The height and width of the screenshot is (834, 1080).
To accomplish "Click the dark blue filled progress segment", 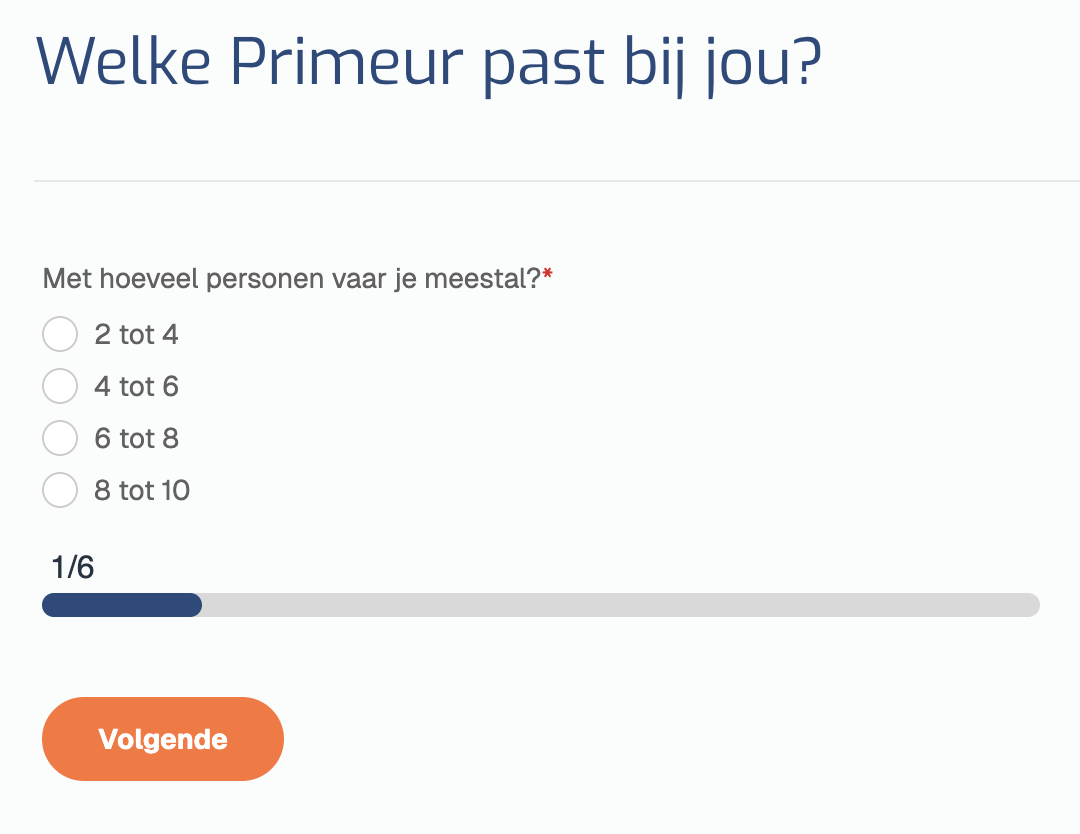I will click(x=121, y=605).
